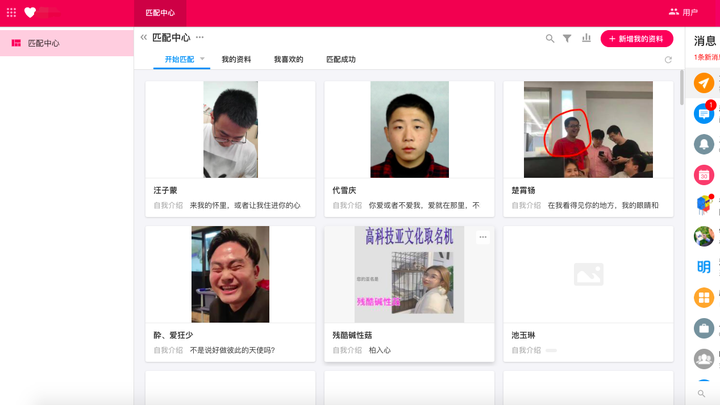Open the statistics bar chart icon
The height and width of the screenshot is (405, 720).
point(586,38)
